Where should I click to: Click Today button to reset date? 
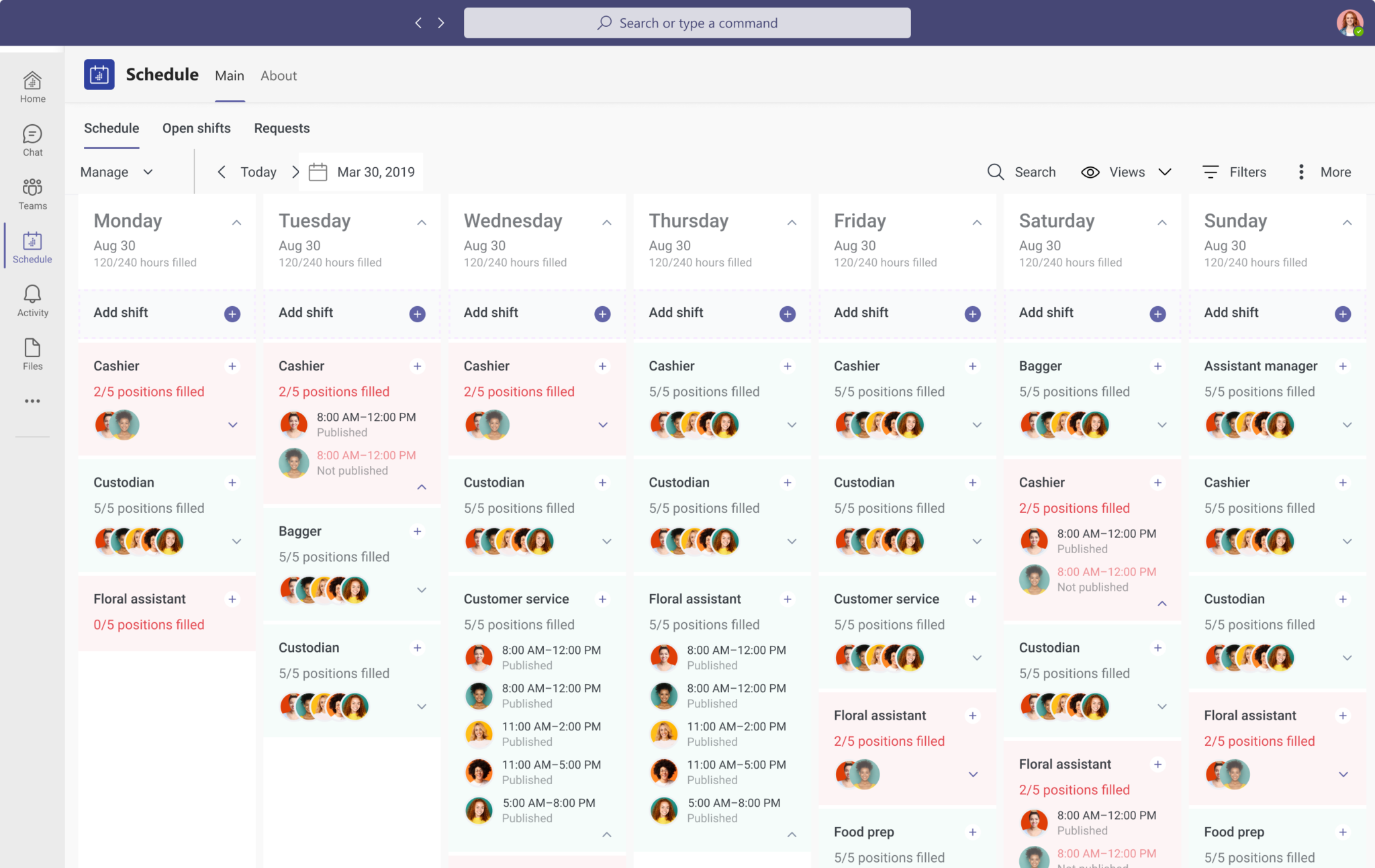pos(258,171)
